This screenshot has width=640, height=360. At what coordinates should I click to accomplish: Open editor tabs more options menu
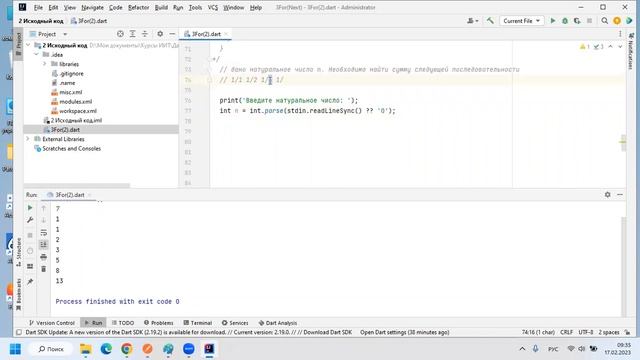coord(620,34)
